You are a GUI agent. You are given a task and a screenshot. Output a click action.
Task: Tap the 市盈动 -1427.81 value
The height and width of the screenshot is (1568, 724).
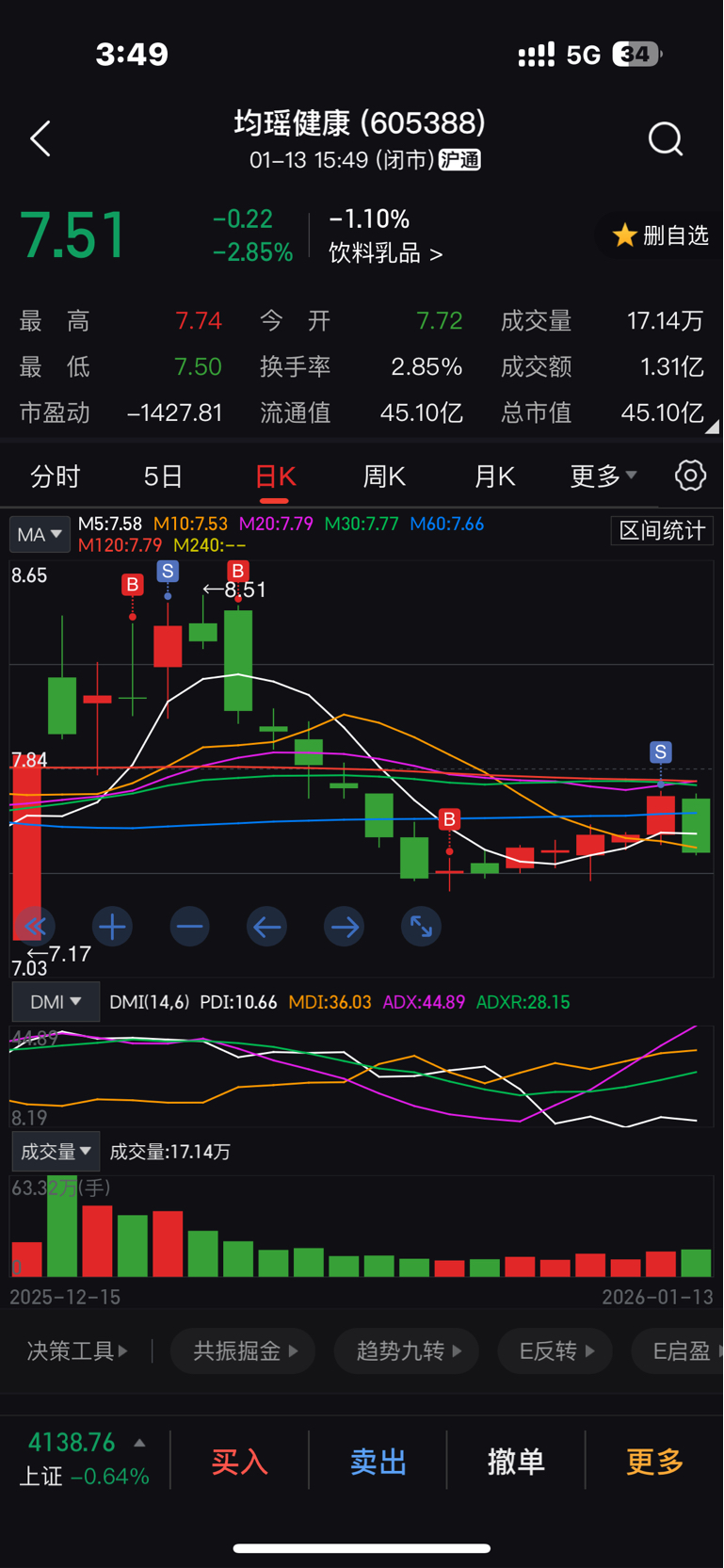click(174, 412)
